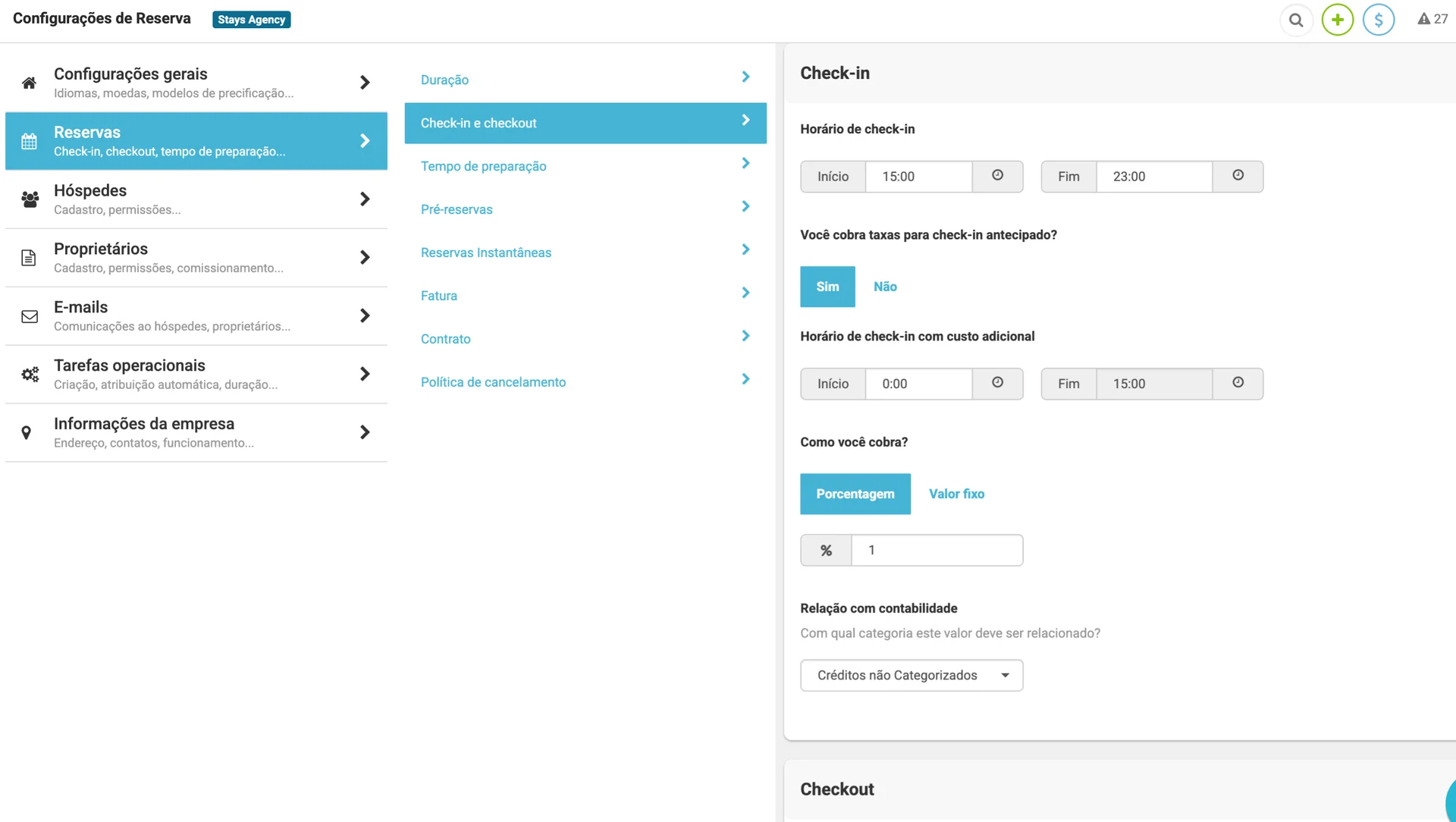Expand the Hóspedes settings section
The width and height of the screenshot is (1456, 822).
pos(196,199)
